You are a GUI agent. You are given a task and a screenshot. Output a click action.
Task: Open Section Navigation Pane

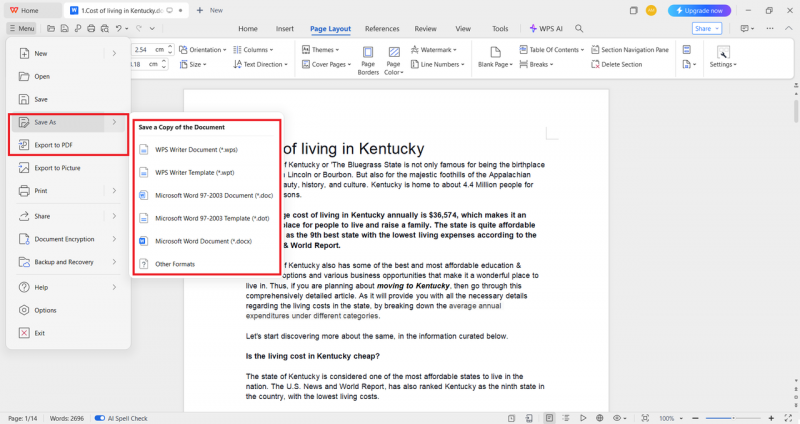click(630, 49)
